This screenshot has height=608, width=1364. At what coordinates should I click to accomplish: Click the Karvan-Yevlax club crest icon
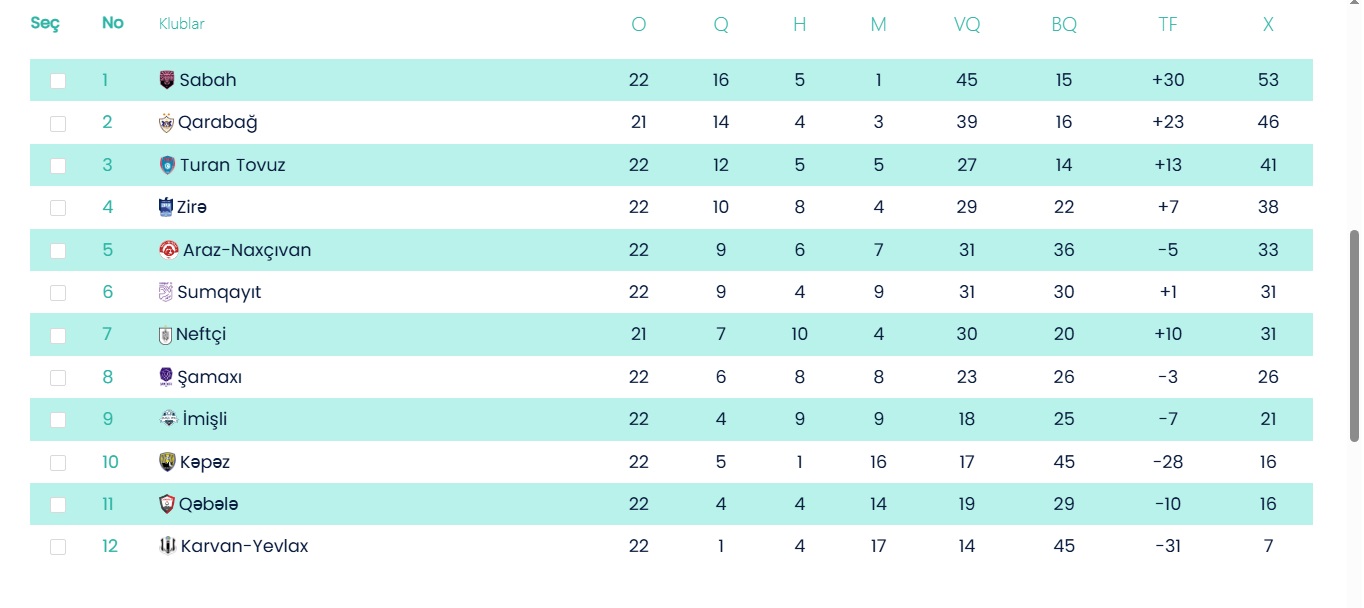pos(167,546)
